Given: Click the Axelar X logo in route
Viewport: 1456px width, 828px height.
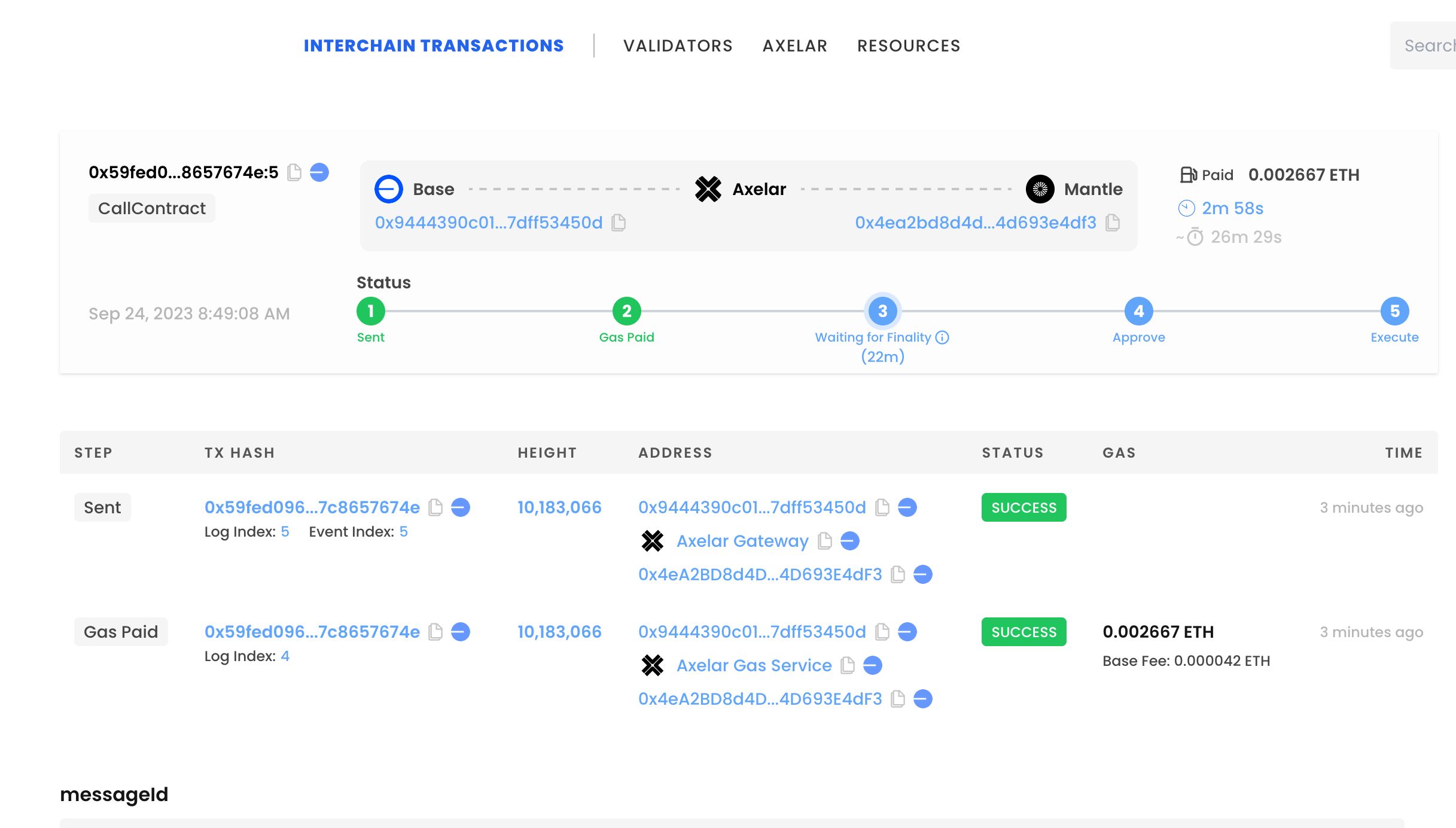Looking at the screenshot, I should pos(708,189).
